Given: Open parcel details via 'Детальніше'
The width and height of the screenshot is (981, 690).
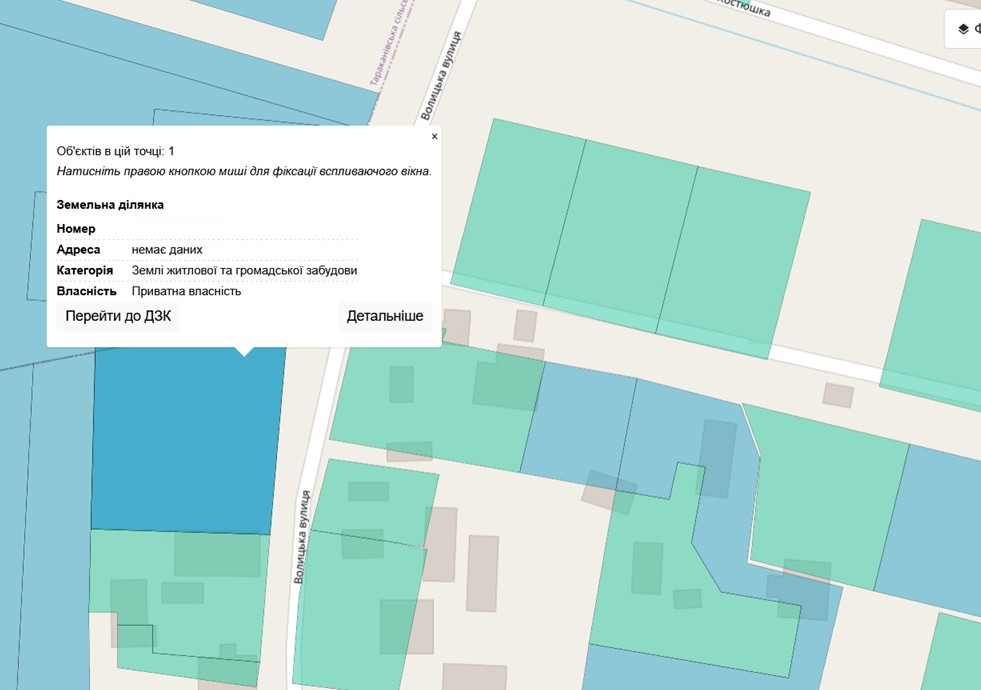Looking at the screenshot, I should pos(385,316).
